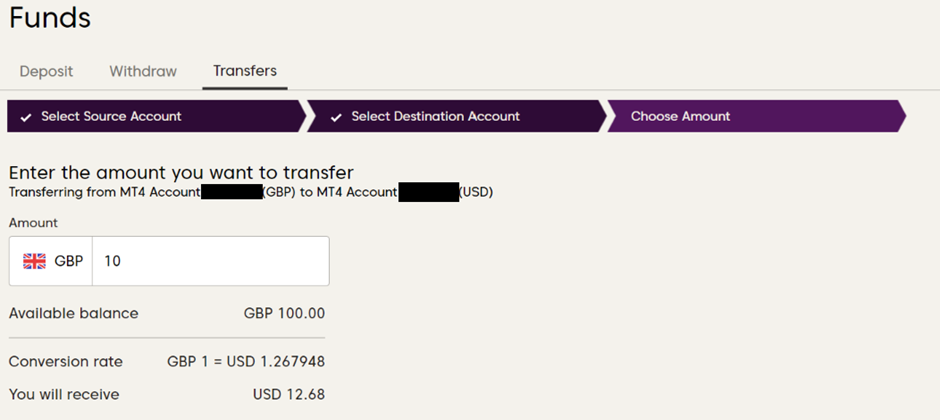
Task: Click the 'Enter the amount you want to transfer' heading
Action: tap(181, 172)
